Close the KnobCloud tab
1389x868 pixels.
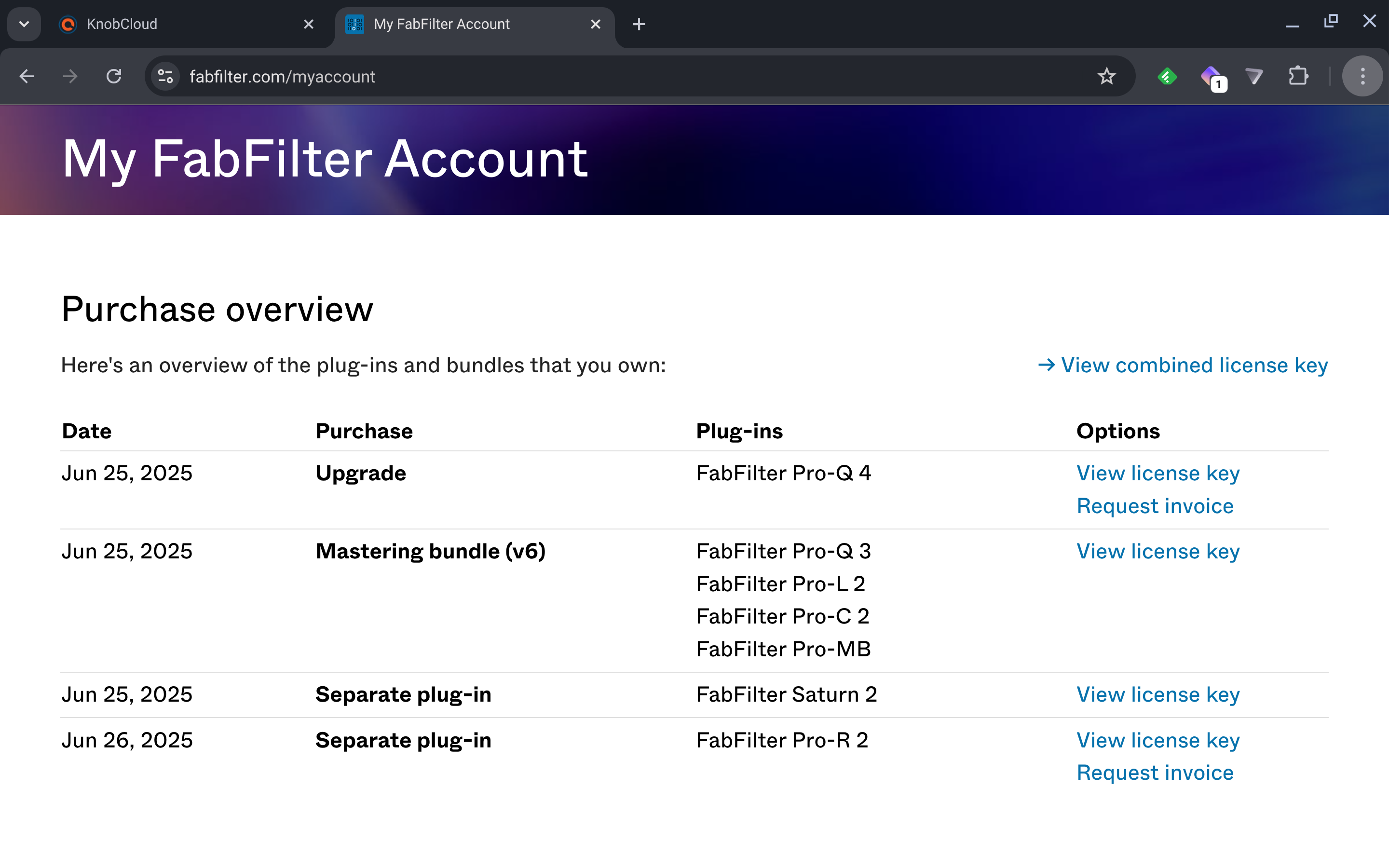click(x=308, y=24)
